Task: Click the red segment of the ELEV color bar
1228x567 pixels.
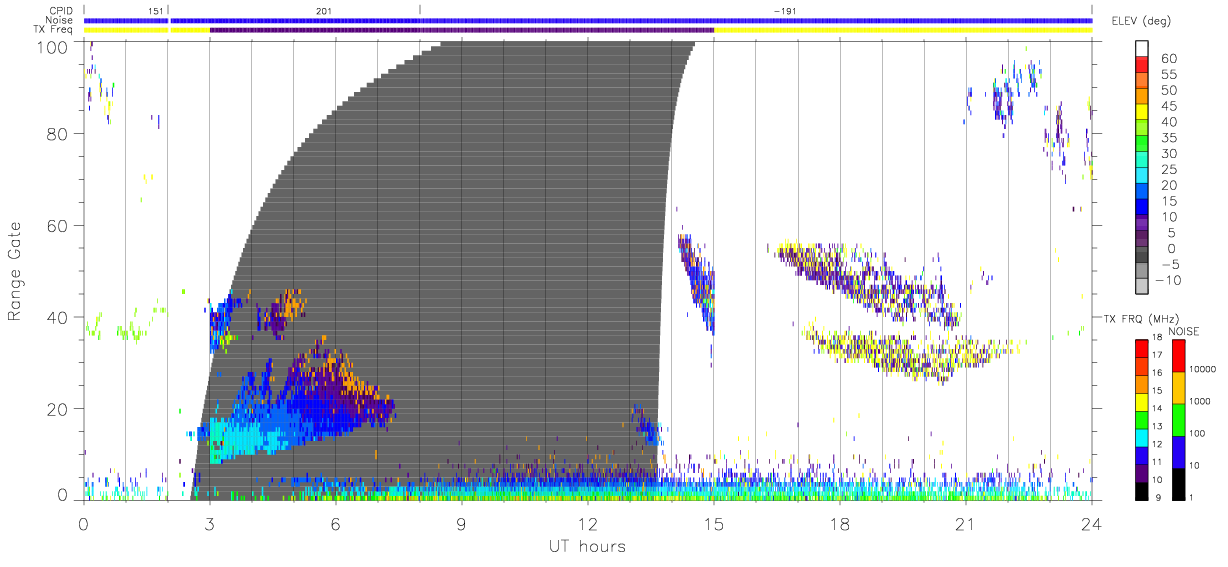Action: tap(1141, 66)
